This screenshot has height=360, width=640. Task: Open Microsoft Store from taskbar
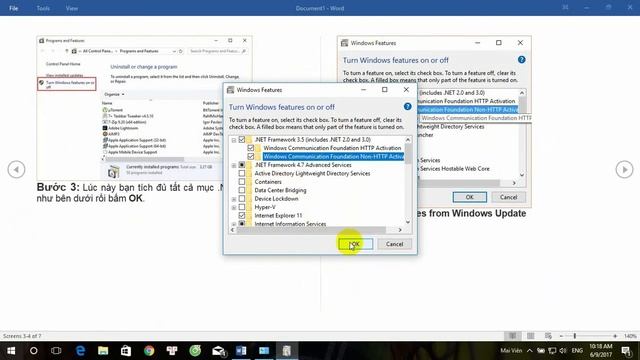point(126,351)
